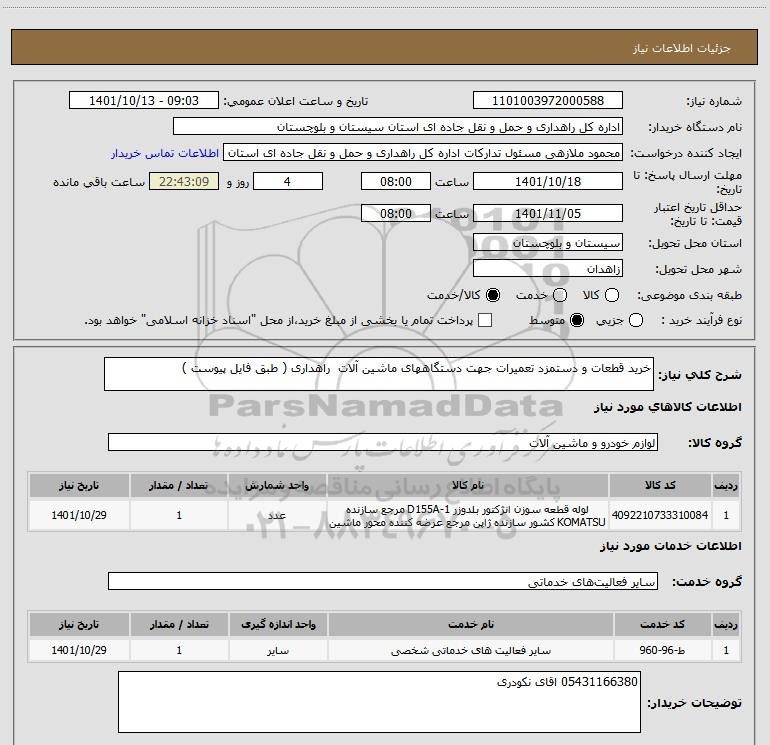The image size is (770, 745).
Task: Click goods table need date 1401/10/29
Action: (x=79, y=515)
